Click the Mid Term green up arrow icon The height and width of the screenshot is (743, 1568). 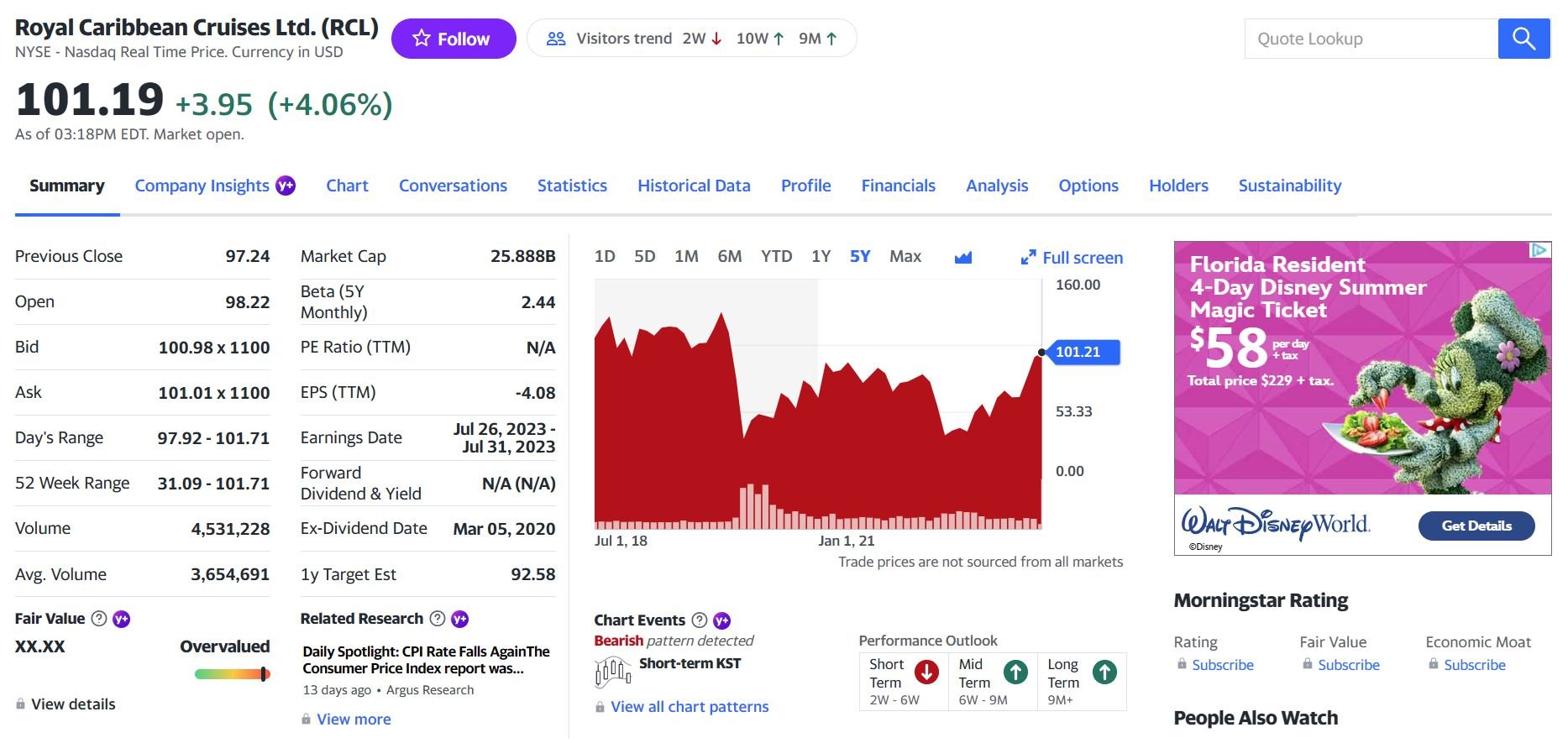(1015, 672)
